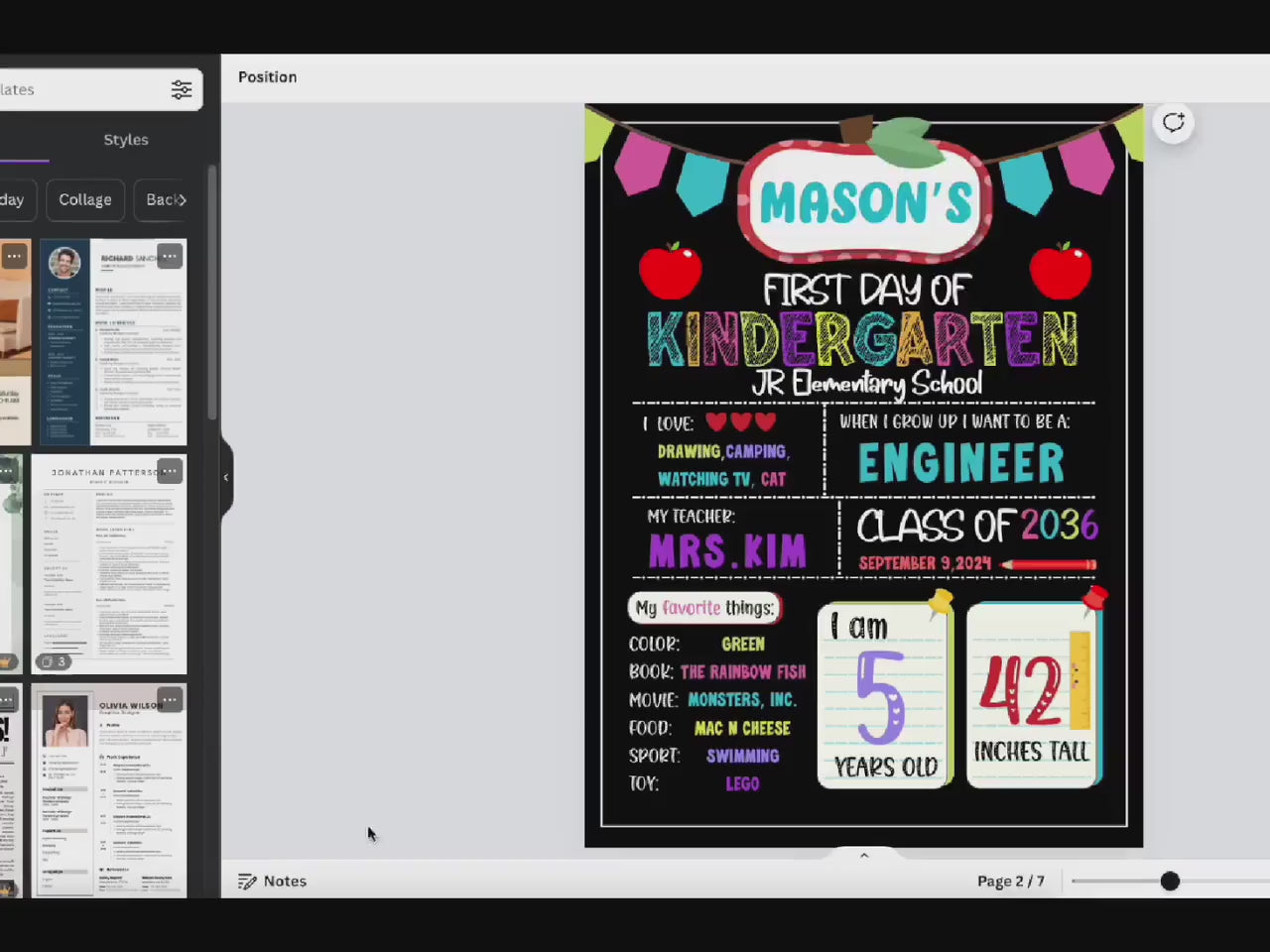Select the number 5 on the age note
Viewport: 1270px width, 952px height.
(x=881, y=697)
